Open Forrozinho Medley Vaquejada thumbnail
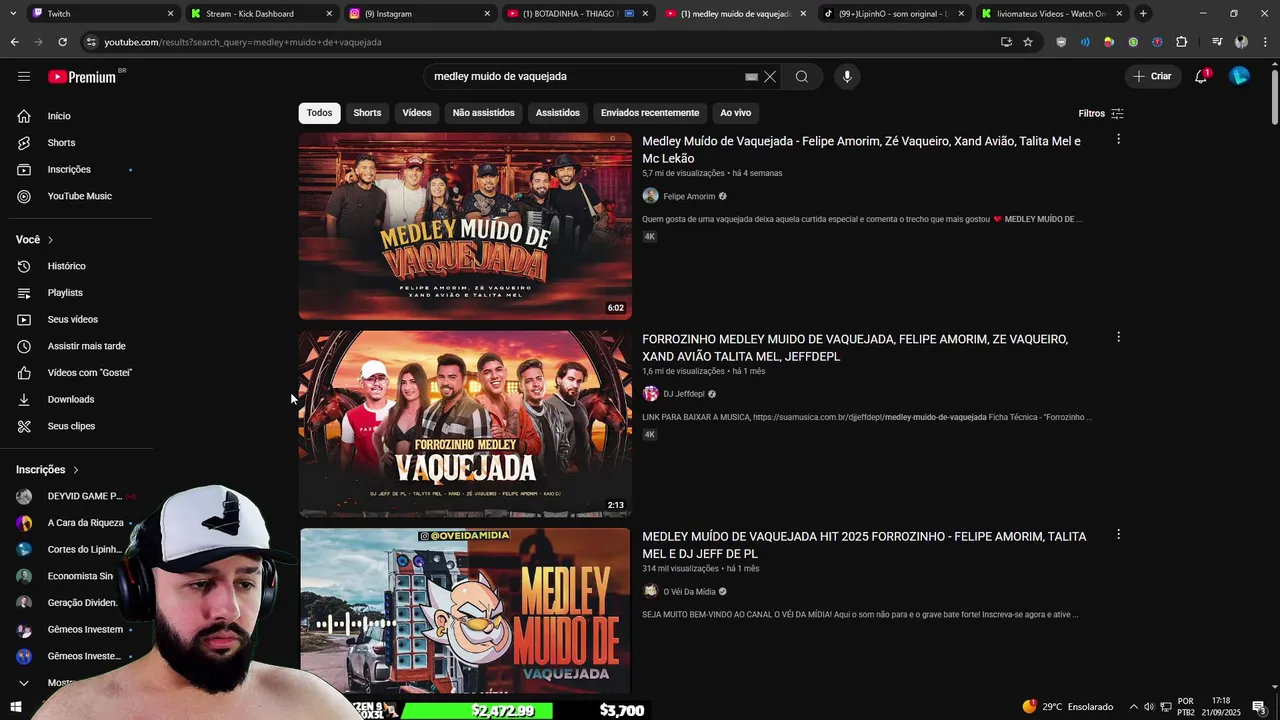The width and height of the screenshot is (1280, 720). [465, 424]
